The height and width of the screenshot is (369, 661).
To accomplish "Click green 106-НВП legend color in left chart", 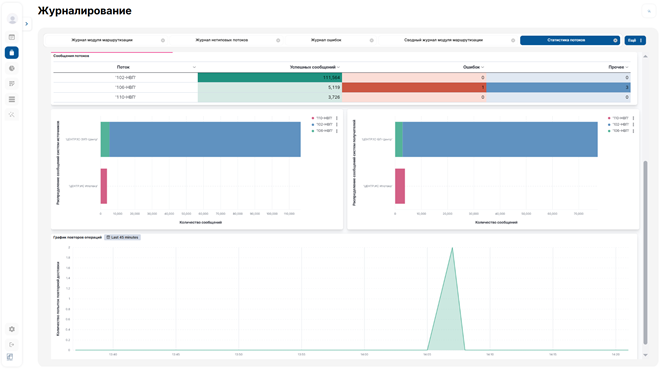I will coord(313,131).
